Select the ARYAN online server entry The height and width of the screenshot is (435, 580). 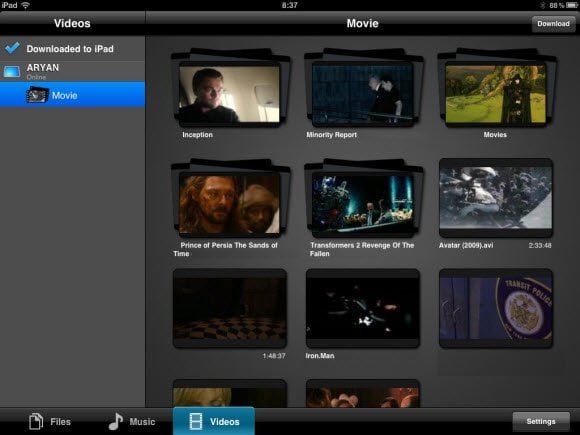click(x=72, y=71)
